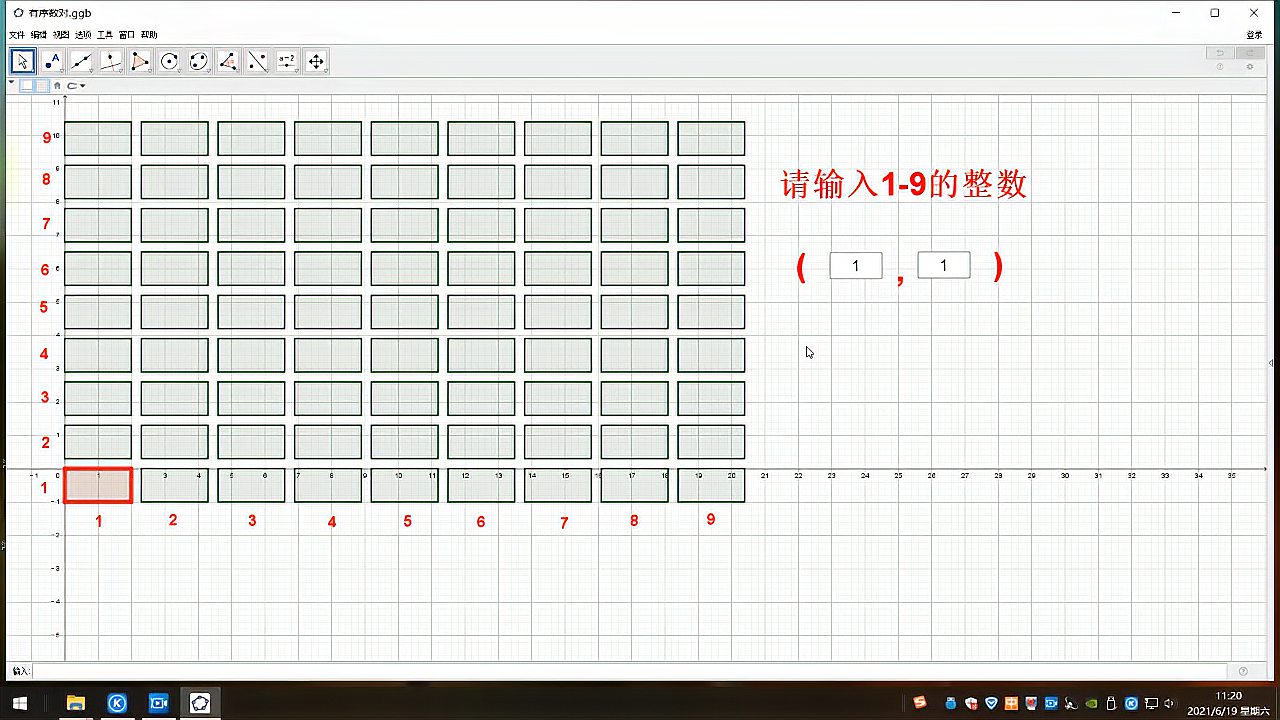This screenshot has height=720, width=1280.
Task: Select the Angle tool
Action: coord(228,61)
